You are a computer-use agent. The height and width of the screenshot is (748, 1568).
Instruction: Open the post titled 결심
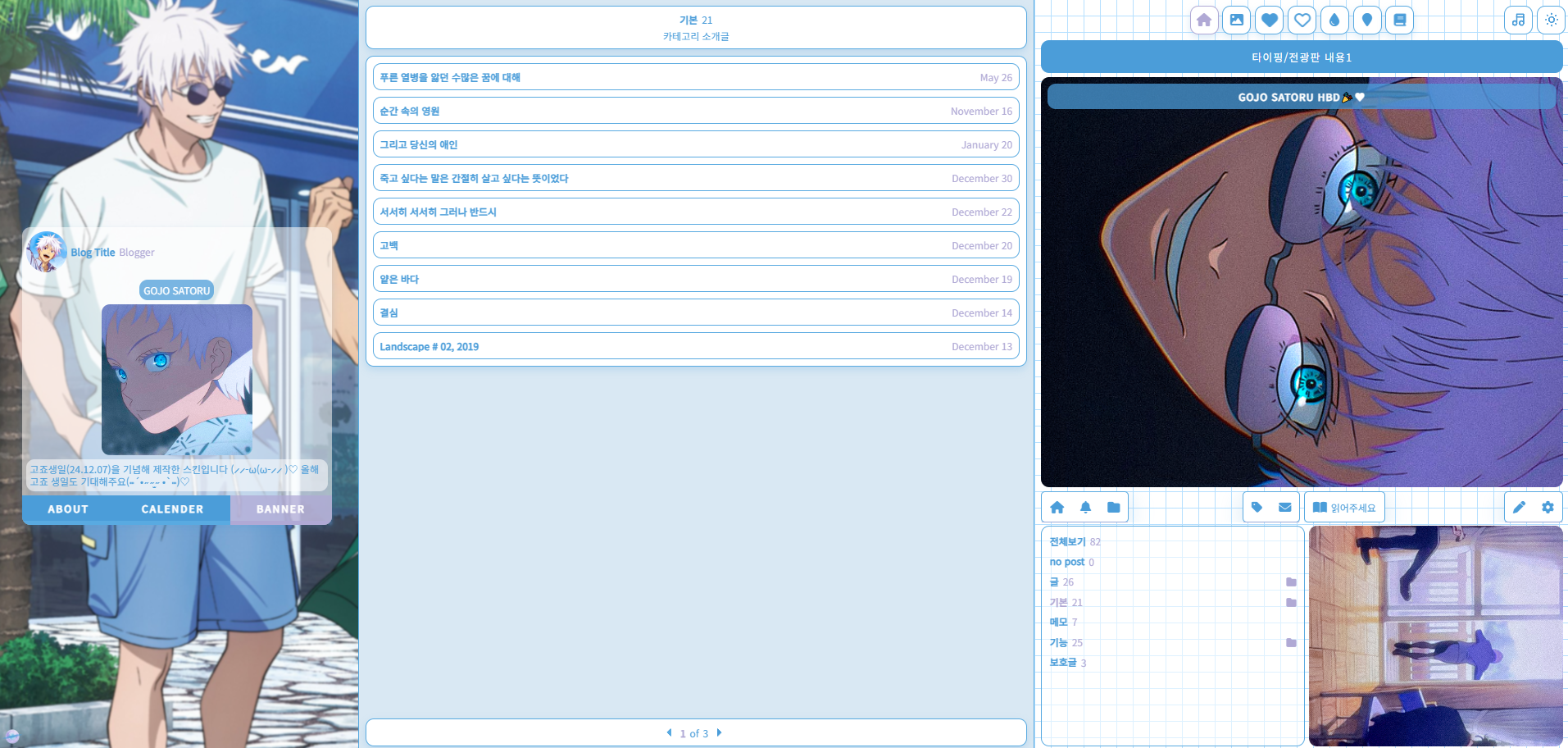tap(696, 312)
